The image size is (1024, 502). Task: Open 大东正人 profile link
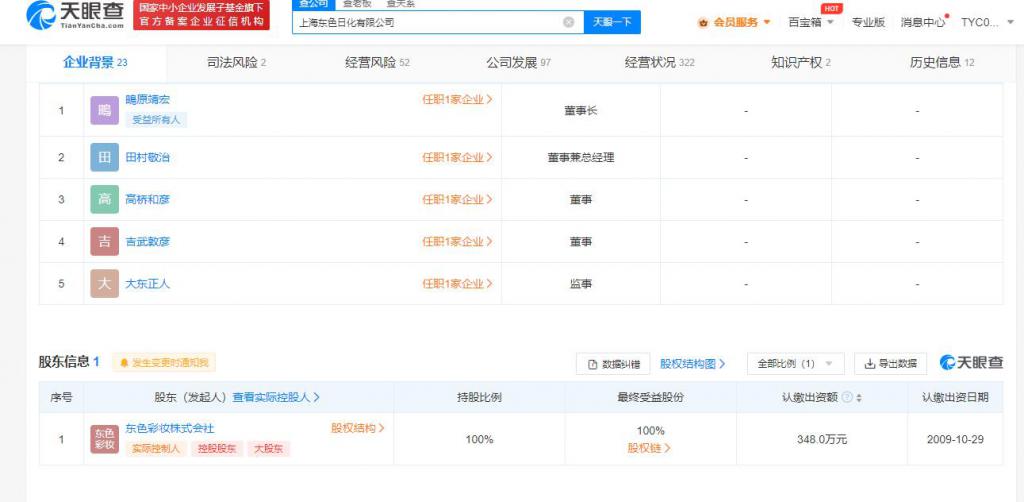148,284
